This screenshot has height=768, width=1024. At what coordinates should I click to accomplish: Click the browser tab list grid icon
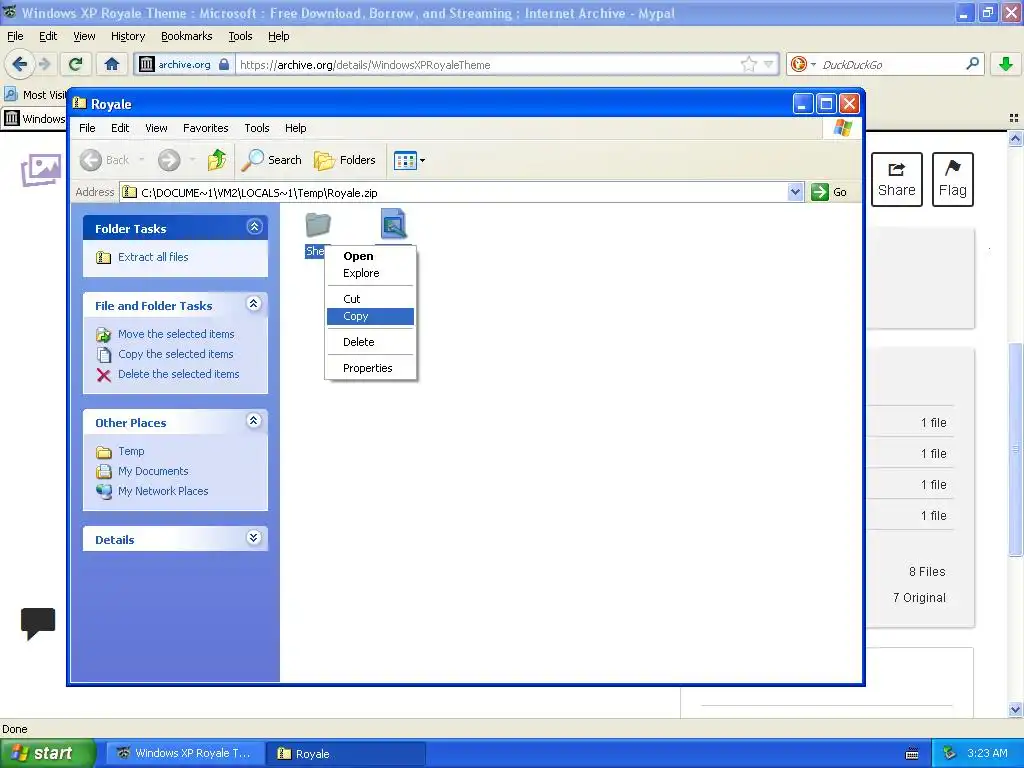[1014, 118]
